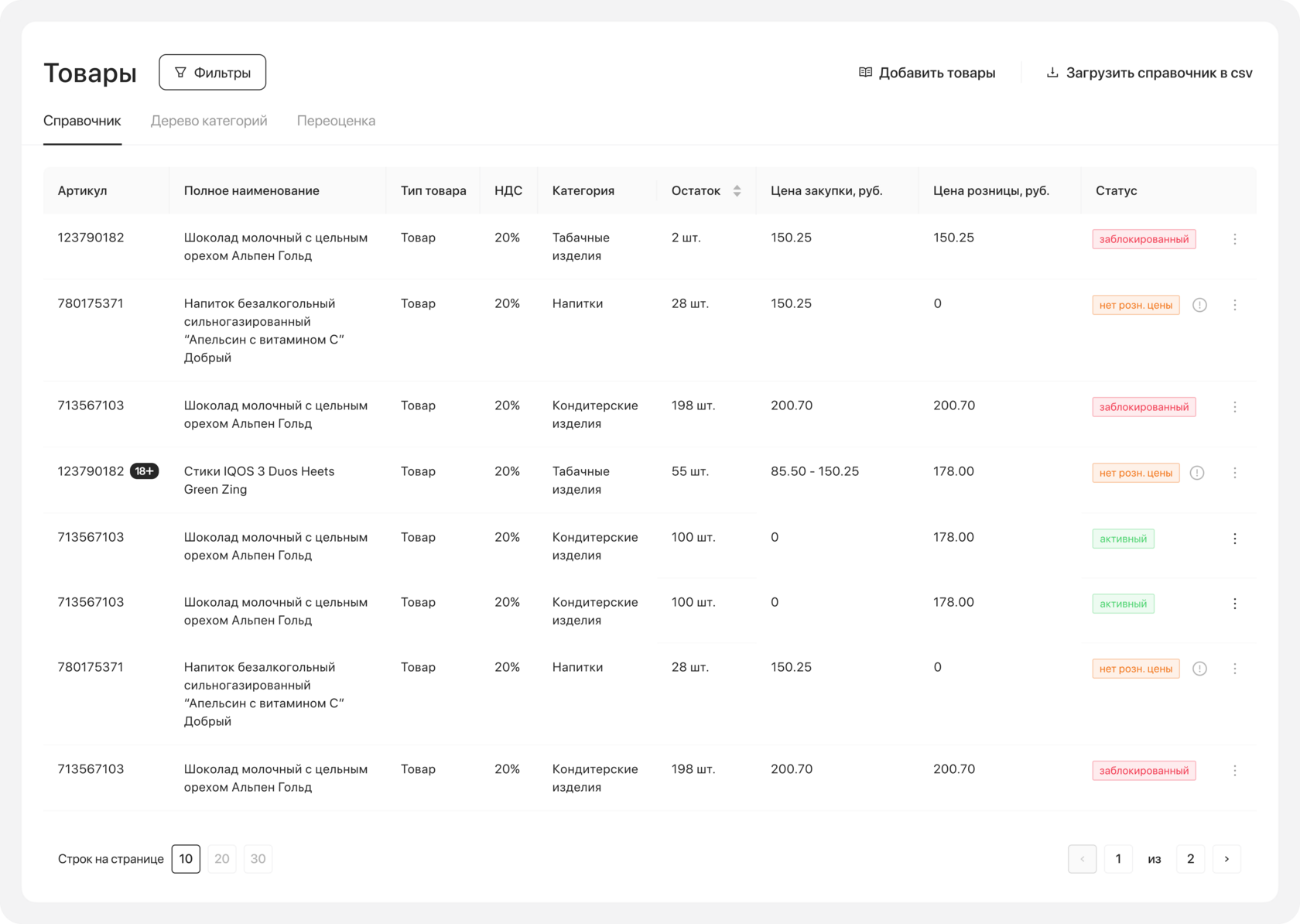
Task: Click the previous page left chevron
Action: pos(1082,859)
